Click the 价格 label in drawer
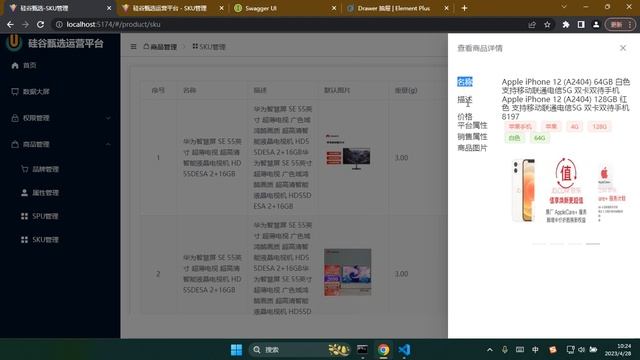 [x=465, y=116]
